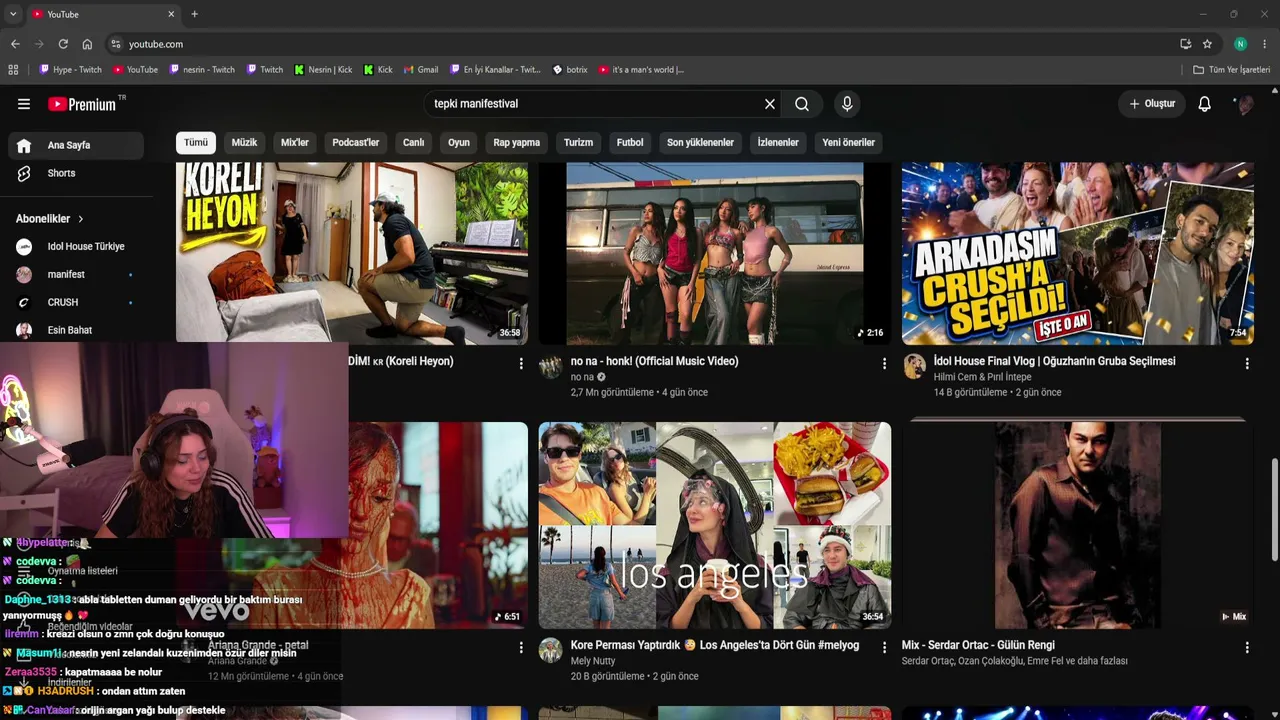Image resolution: width=1280 pixels, height=720 pixels.
Task: Bookmark this page with the star icon
Action: point(1207,44)
